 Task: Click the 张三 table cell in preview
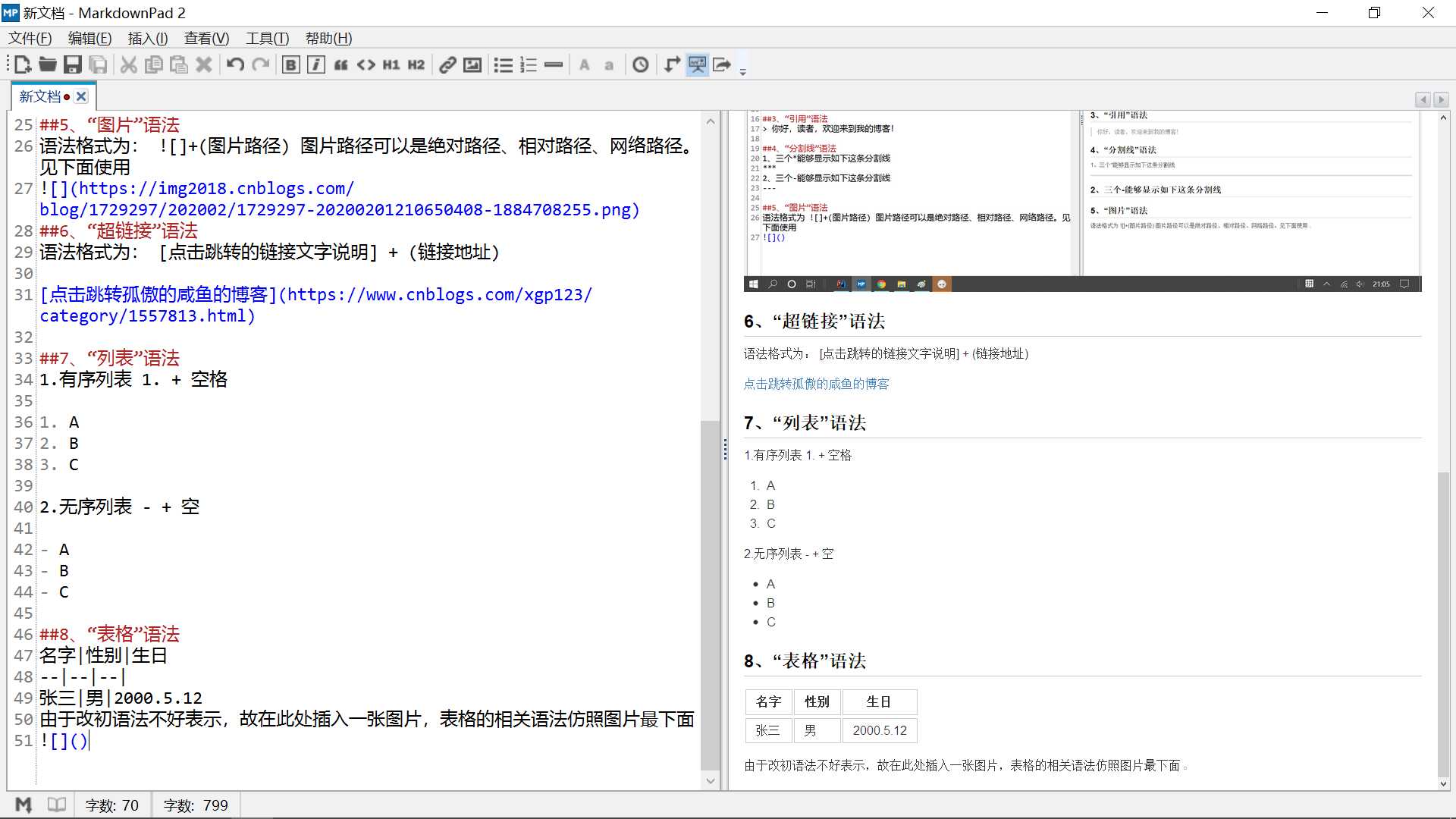768,730
